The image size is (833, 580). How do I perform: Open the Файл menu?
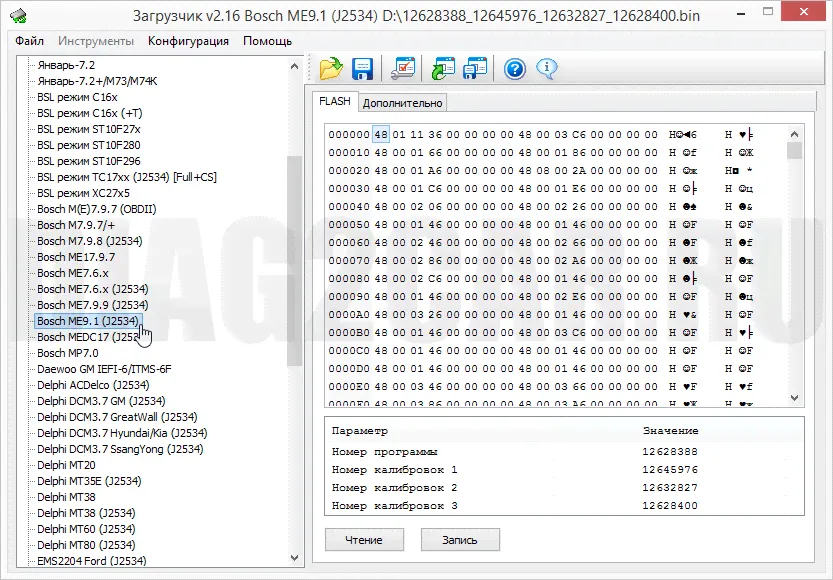click(29, 41)
